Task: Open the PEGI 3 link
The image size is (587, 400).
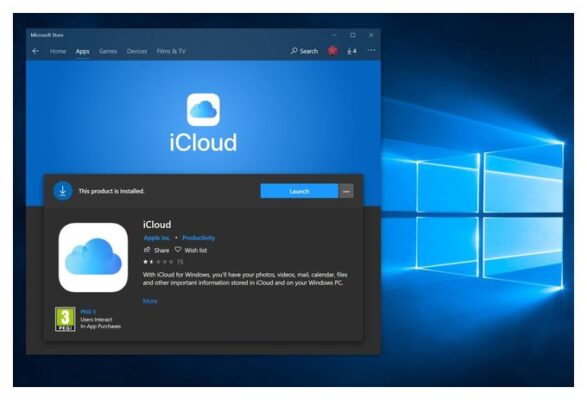Action: point(88,312)
